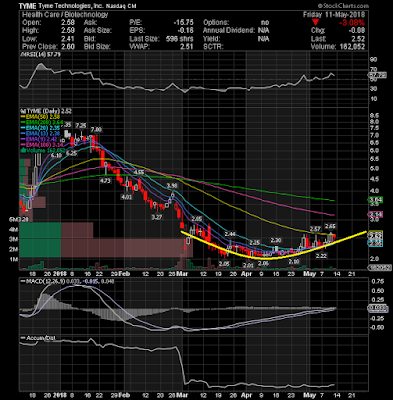Click the RSI value tag on the right axis
The height and width of the screenshot is (400, 393).
point(377,76)
